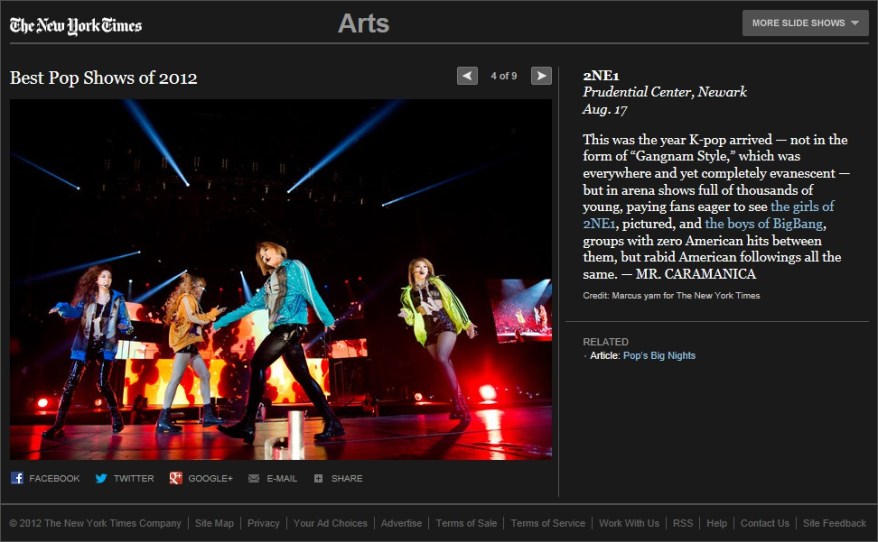This screenshot has height=542, width=878.
Task: Open the Arts section heading
Action: [x=363, y=24]
